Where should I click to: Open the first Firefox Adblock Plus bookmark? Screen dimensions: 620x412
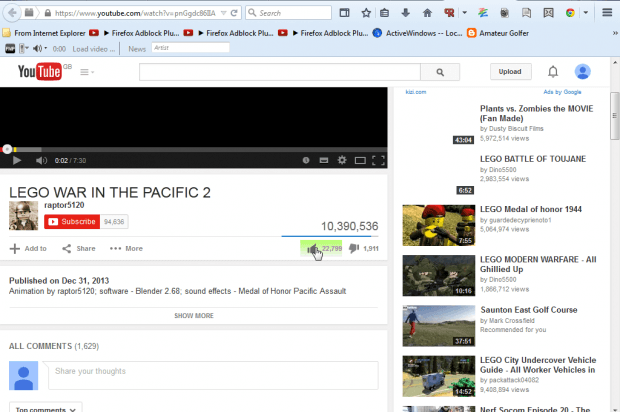click(134, 33)
